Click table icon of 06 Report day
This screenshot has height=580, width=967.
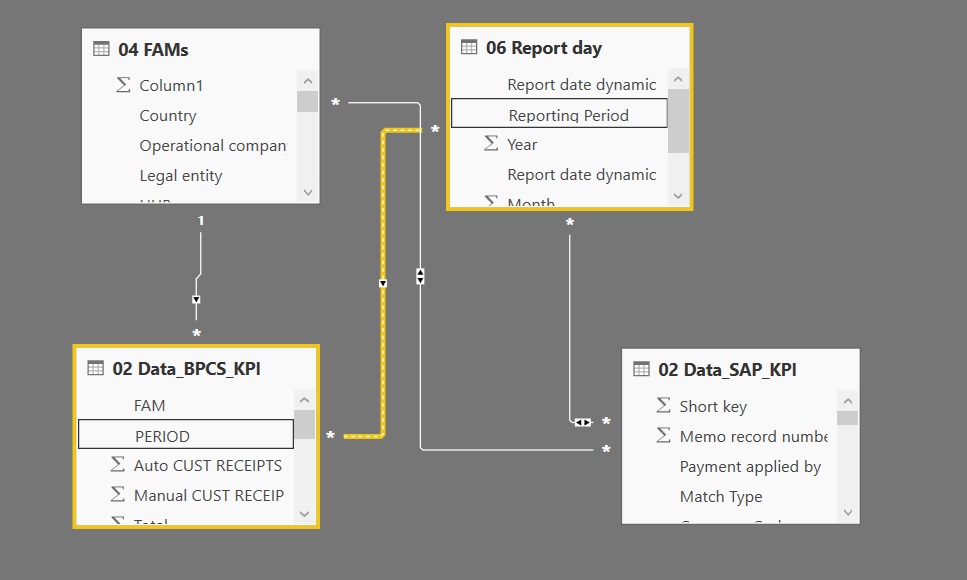pos(469,47)
